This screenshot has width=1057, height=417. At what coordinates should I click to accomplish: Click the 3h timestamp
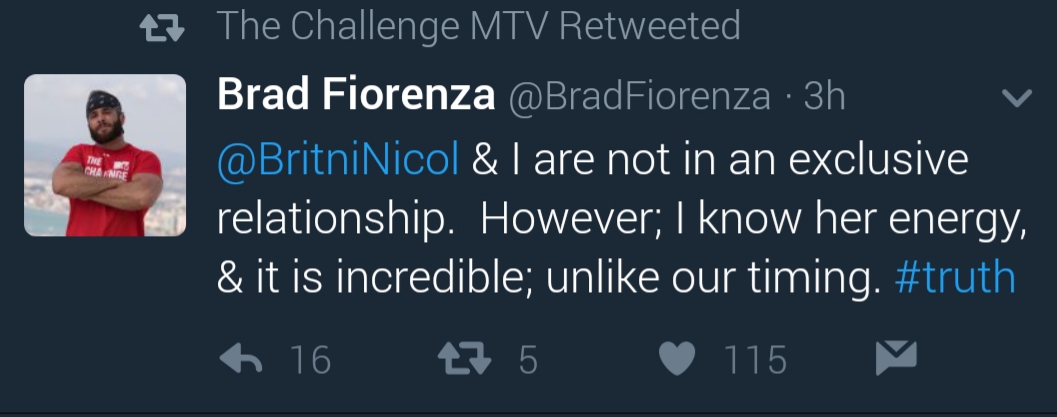(x=824, y=96)
